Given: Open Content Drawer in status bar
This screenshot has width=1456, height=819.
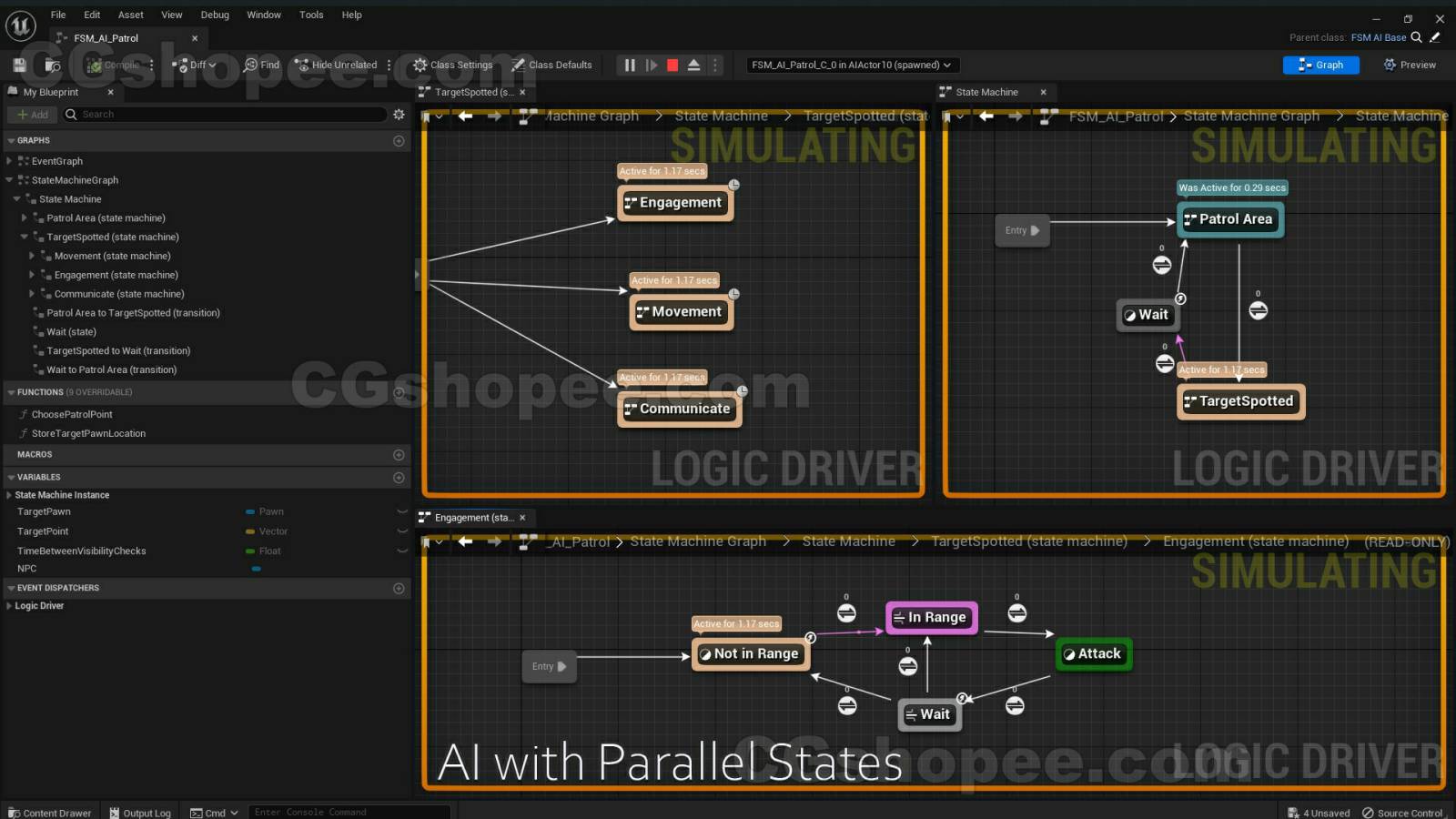Looking at the screenshot, I should pos(50,813).
